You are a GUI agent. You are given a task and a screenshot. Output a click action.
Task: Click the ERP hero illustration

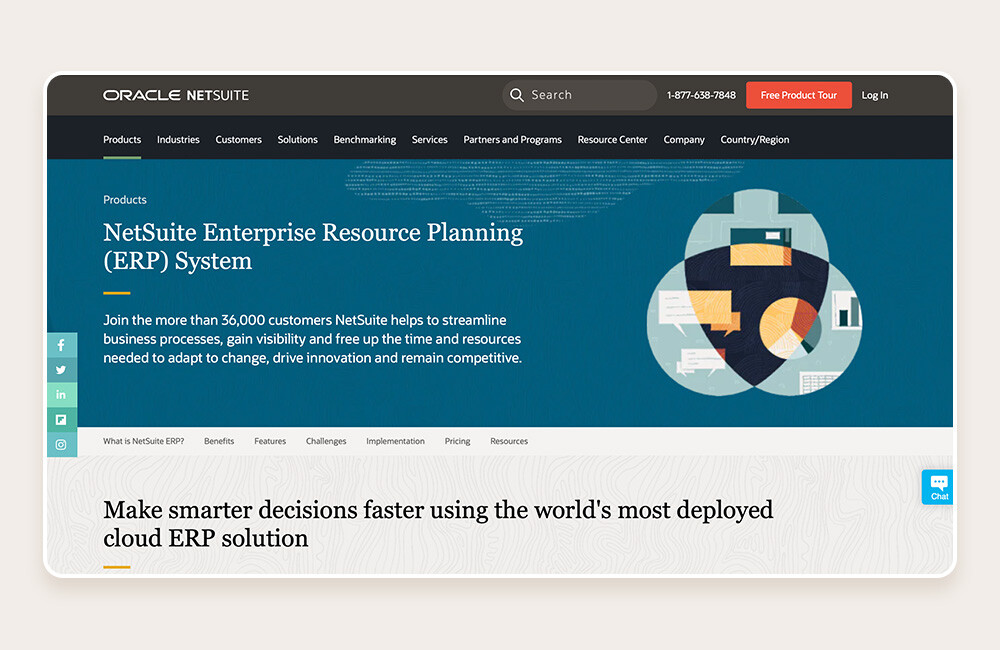755,292
